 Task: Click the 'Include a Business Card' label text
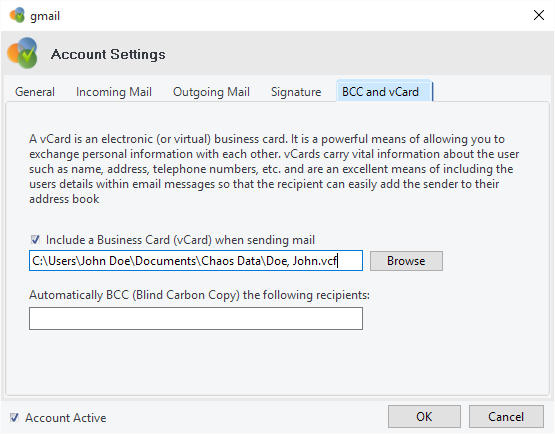pyautogui.click(x=180, y=240)
